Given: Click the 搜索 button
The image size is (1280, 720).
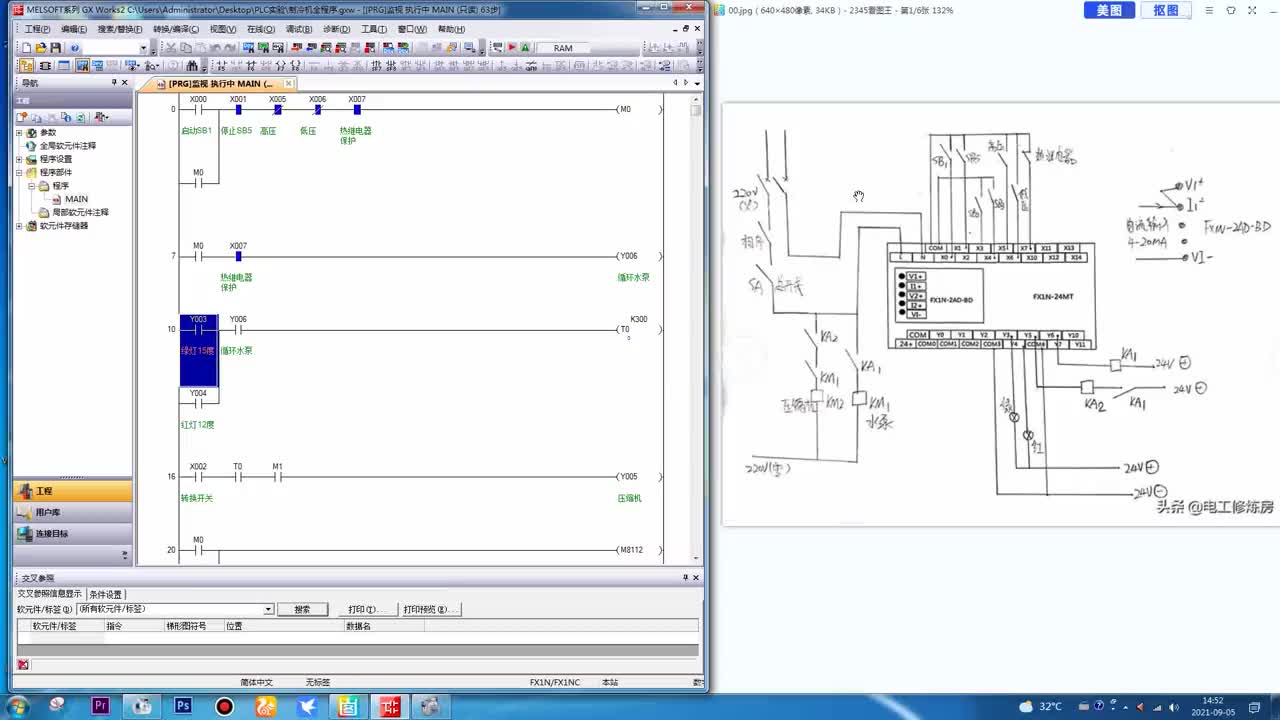Looking at the screenshot, I should pyautogui.click(x=302, y=609).
